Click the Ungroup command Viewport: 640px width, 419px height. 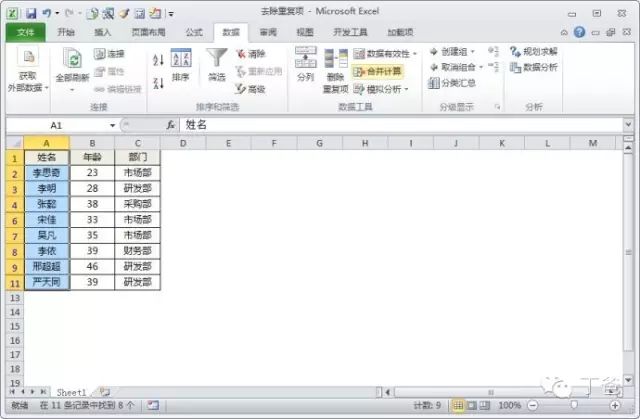pos(456,67)
